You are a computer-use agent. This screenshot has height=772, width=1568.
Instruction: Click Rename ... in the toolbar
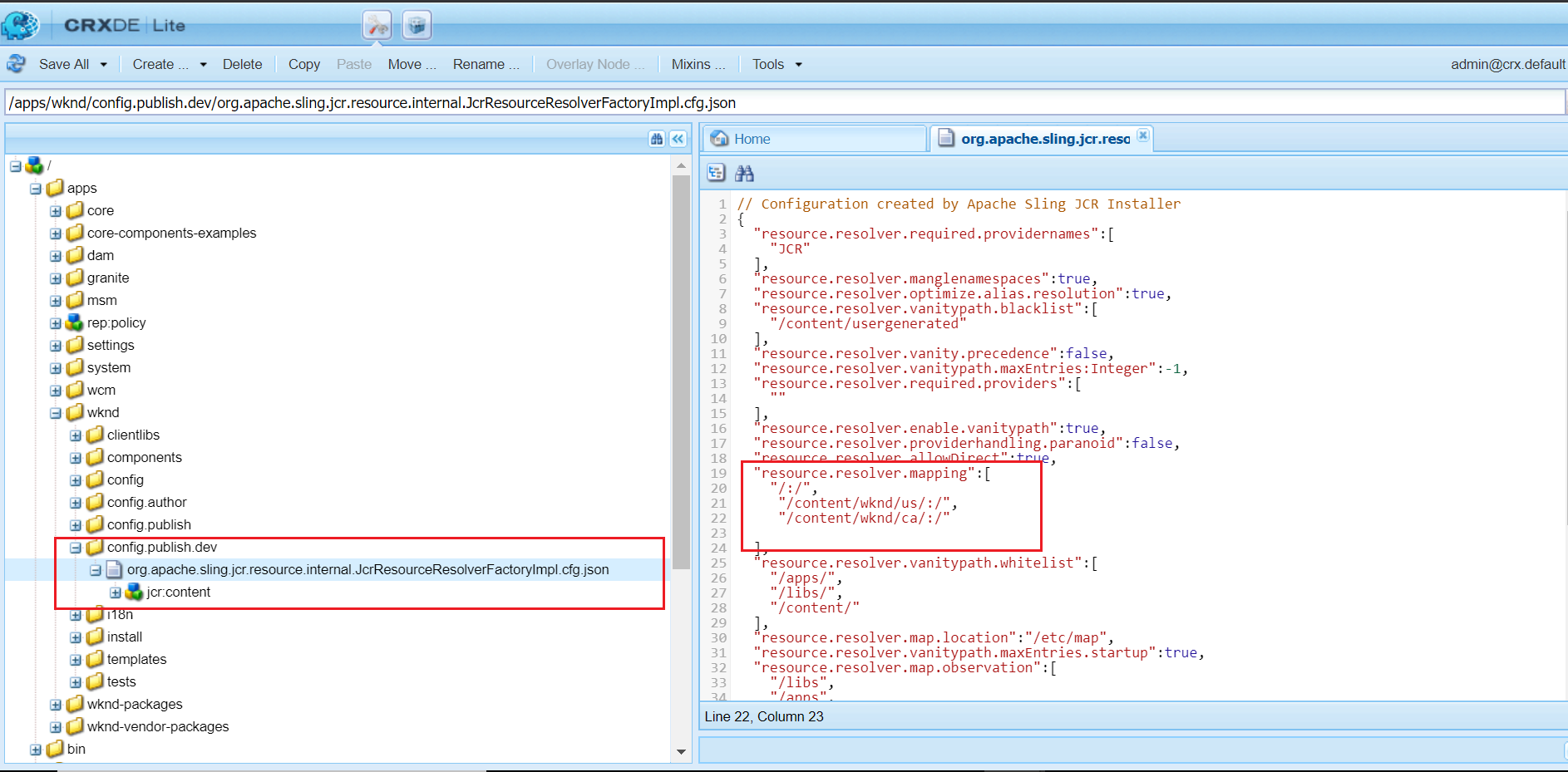(486, 64)
